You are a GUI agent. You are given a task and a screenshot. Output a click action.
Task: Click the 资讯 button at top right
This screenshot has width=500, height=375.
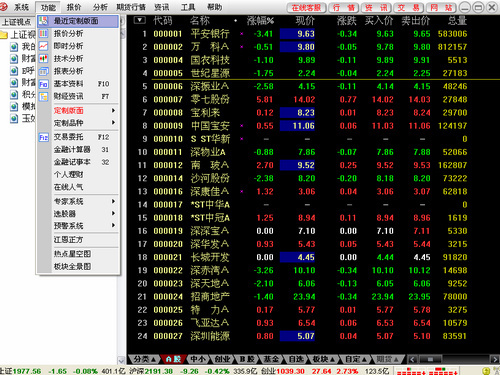point(376,8)
